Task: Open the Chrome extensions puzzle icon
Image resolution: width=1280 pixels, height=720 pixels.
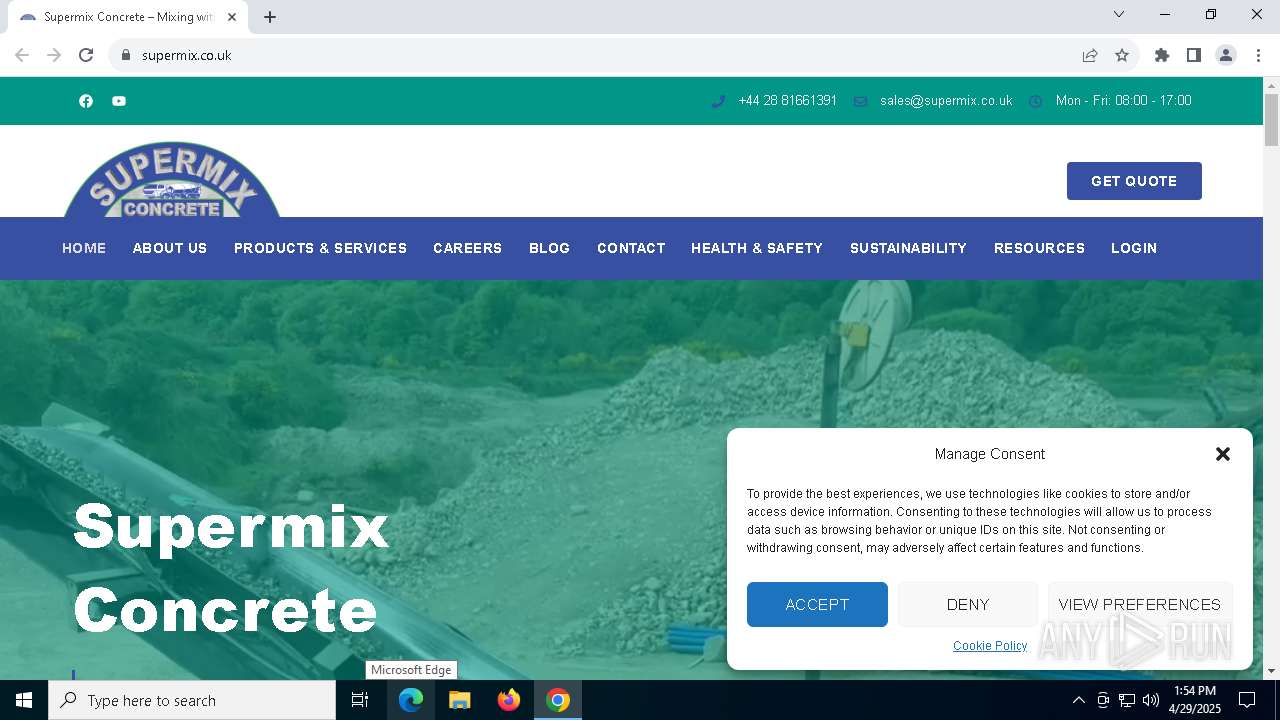Action: click(1162, 55)
